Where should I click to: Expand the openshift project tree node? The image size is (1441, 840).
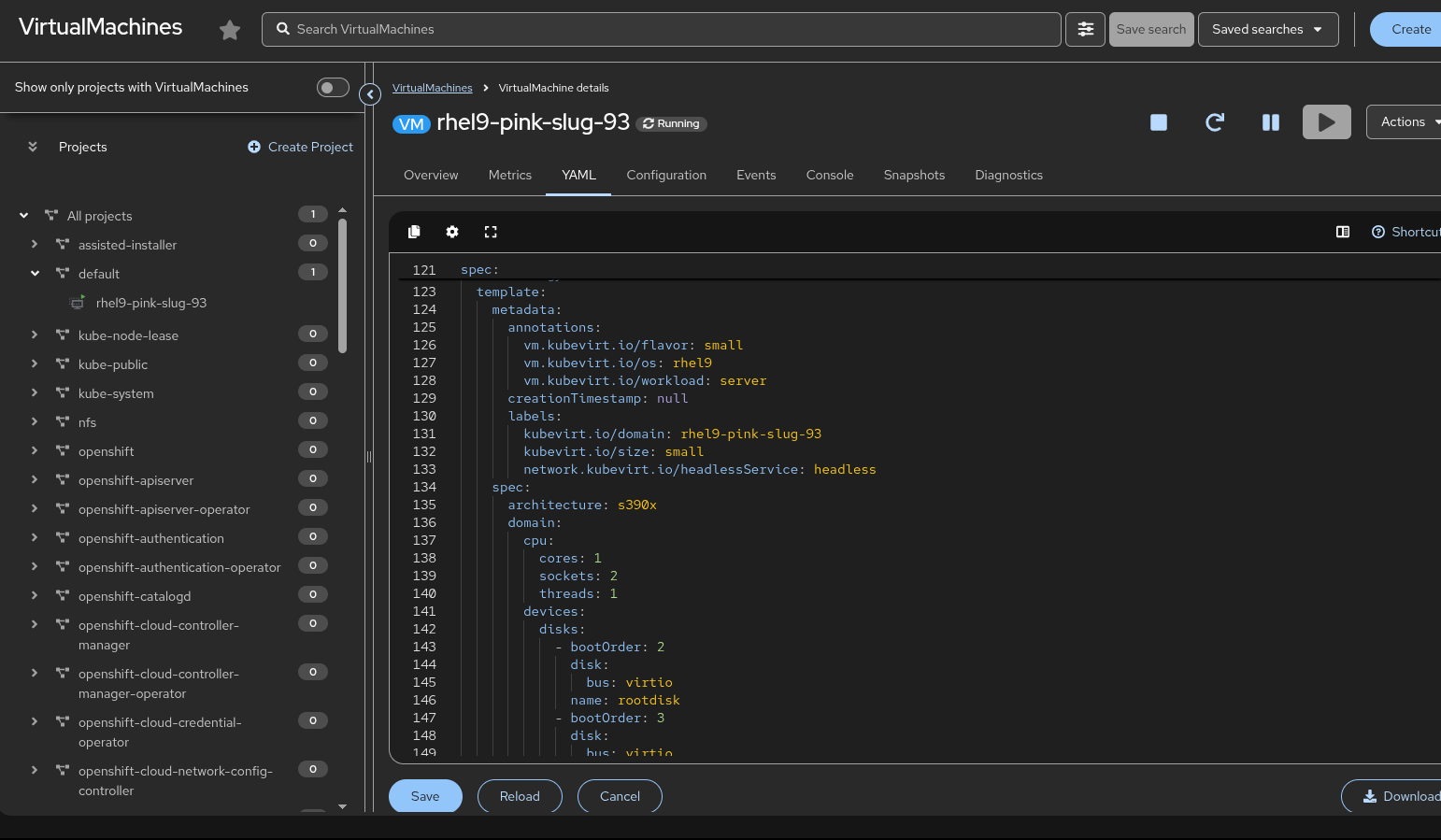coord(35,451)
